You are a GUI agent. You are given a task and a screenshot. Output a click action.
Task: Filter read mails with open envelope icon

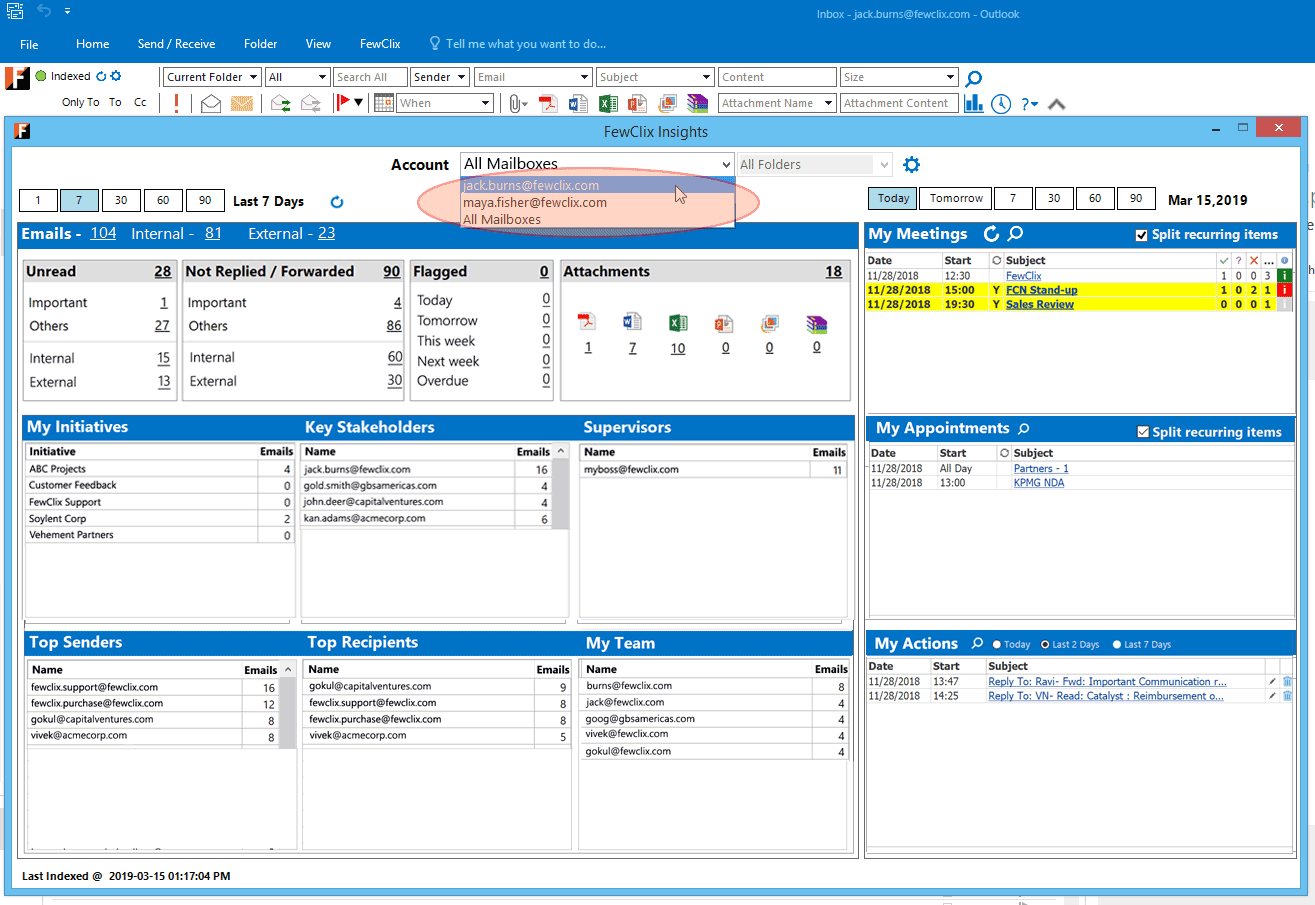211,103
